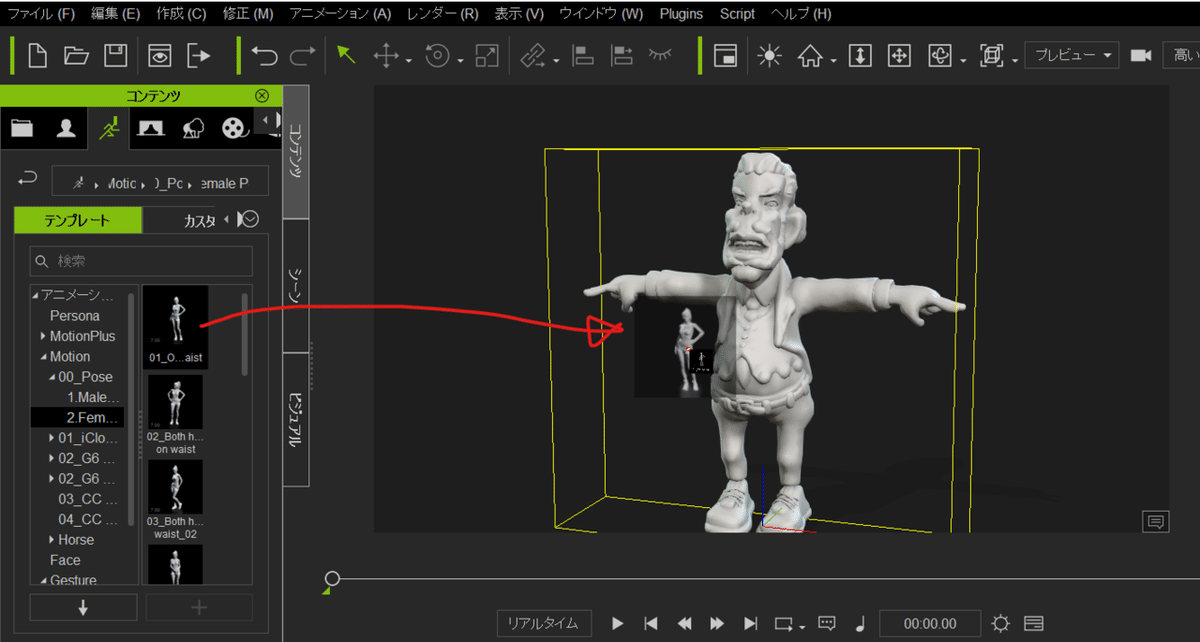The image size is (1200, 642).
Task: Redo the undone action
Action: point(302,56)
